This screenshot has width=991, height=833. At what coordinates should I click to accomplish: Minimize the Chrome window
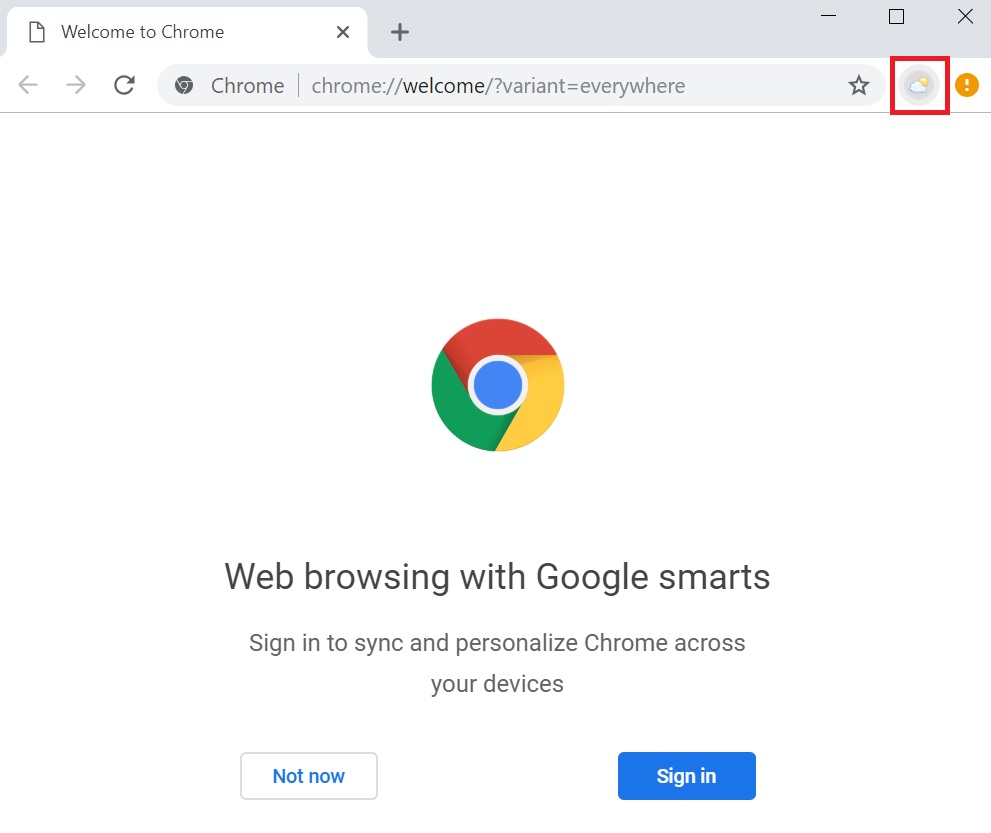pyautogui.click(x=828, y=16)
